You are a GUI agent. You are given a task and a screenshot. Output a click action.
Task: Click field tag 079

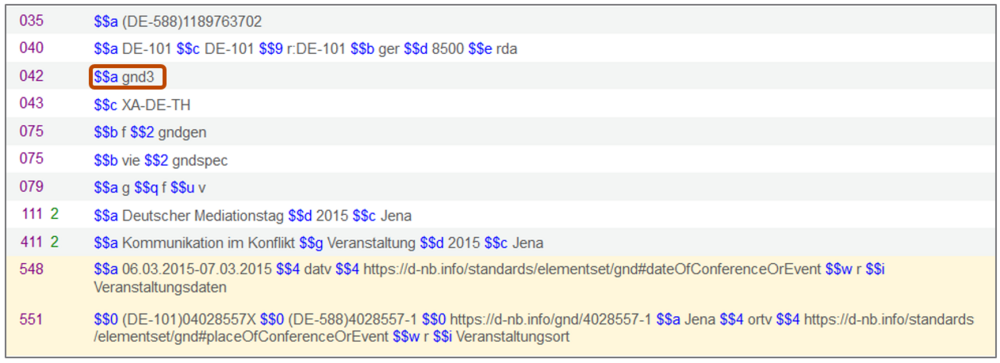pyautogui.click(x=31, y=188)
